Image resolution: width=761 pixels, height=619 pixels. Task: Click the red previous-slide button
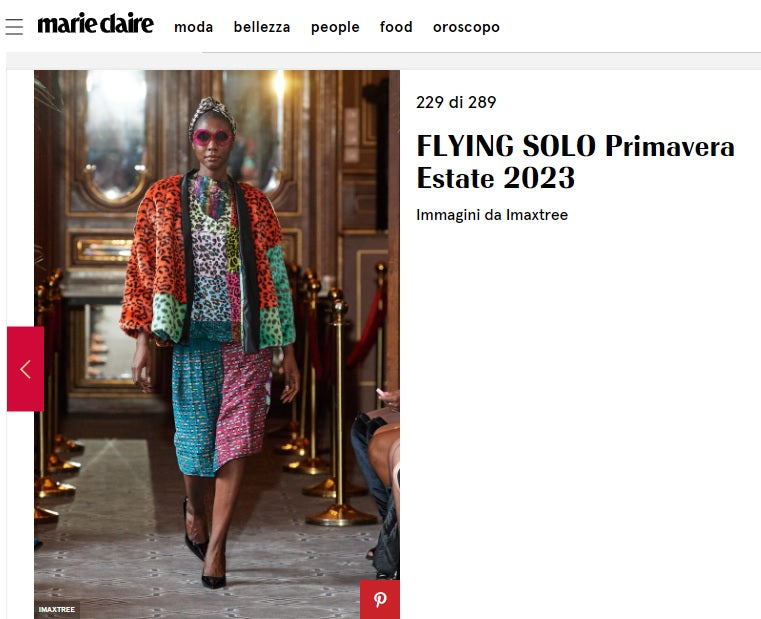pos(25,369)
